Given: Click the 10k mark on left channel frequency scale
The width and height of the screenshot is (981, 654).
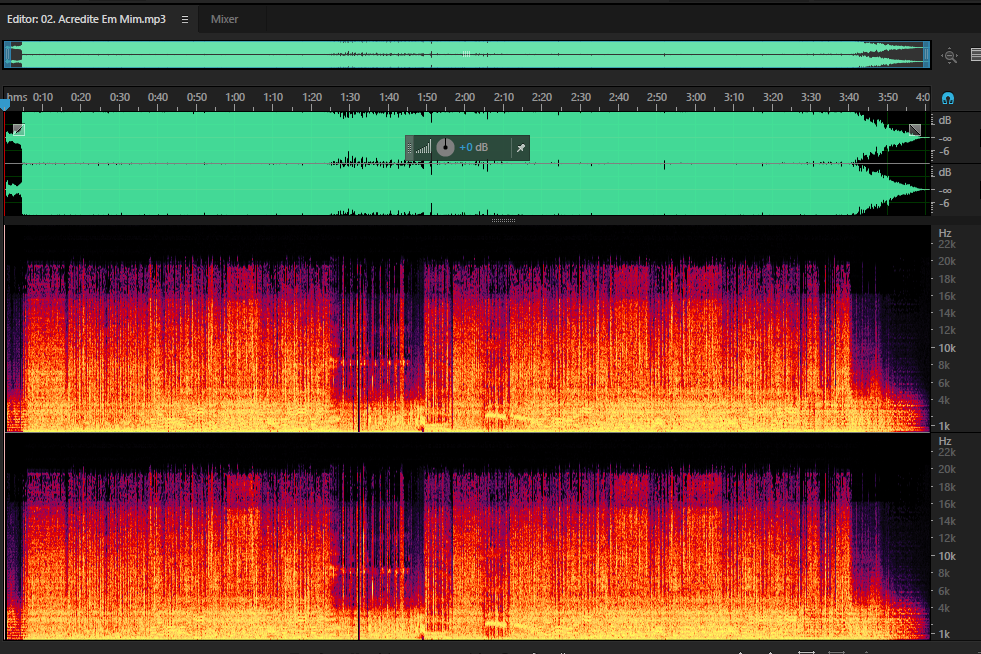Looking at the screenshot, I should pyautogui.click(x=947, y=348).
